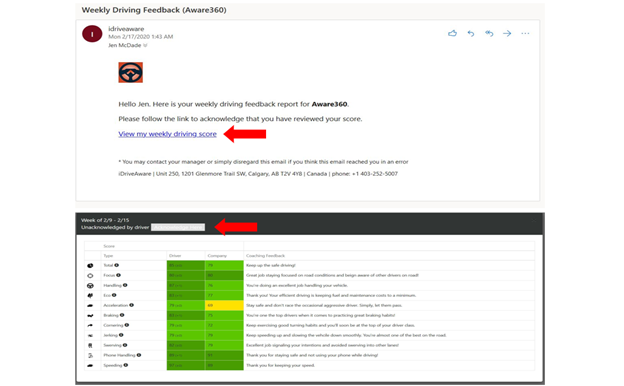Reply to the email using single-arrow icon
Screen dimensions: 624x386
(471, 33)
